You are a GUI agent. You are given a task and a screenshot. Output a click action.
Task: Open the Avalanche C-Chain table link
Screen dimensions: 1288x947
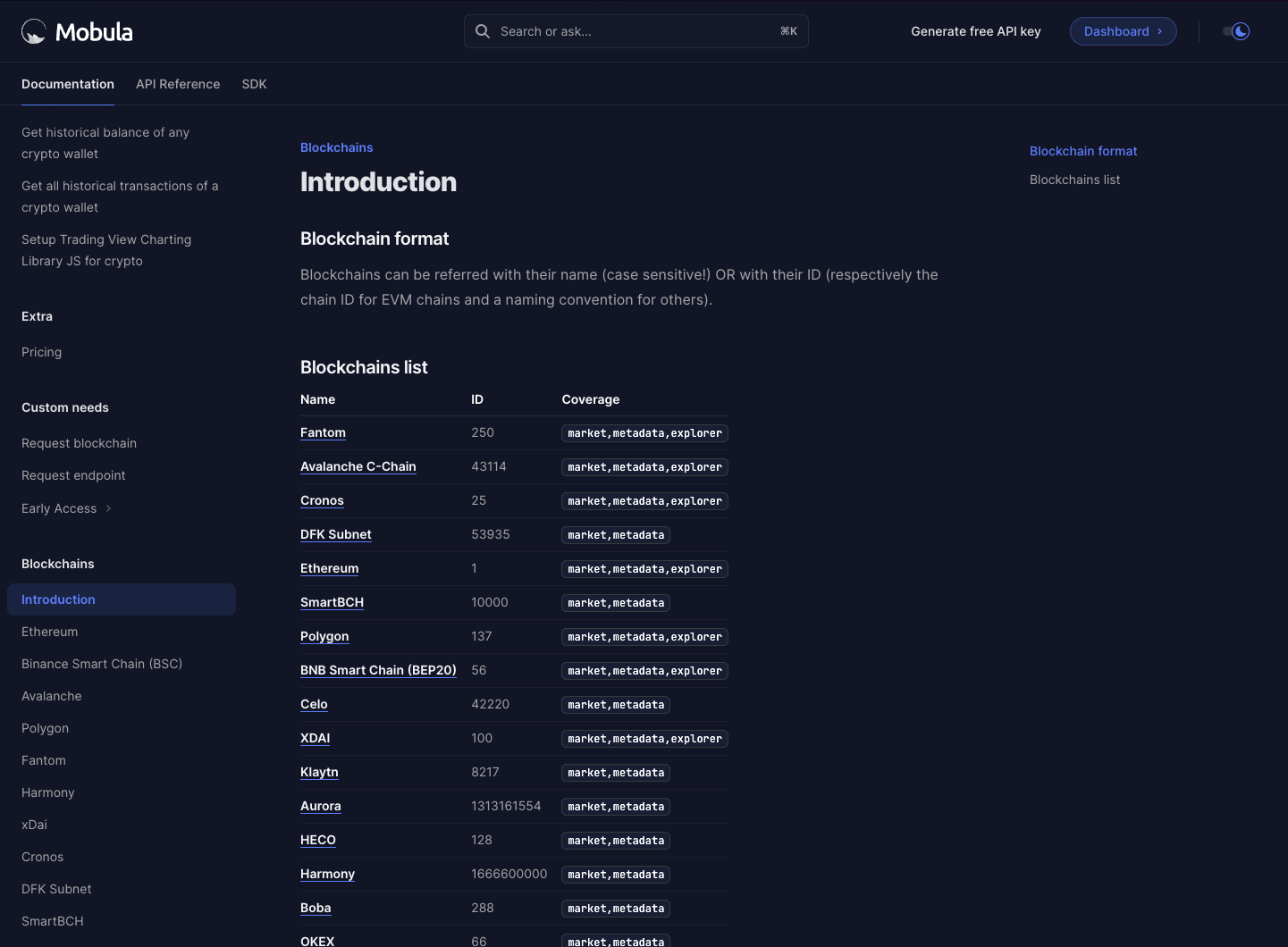pyautogui.click(x=358, y=466)
